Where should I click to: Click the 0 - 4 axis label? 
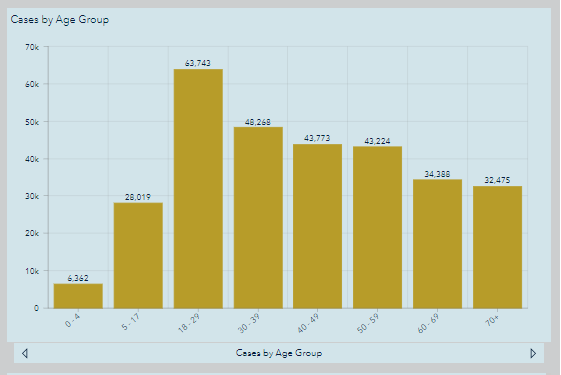click(x=73, y=320)
